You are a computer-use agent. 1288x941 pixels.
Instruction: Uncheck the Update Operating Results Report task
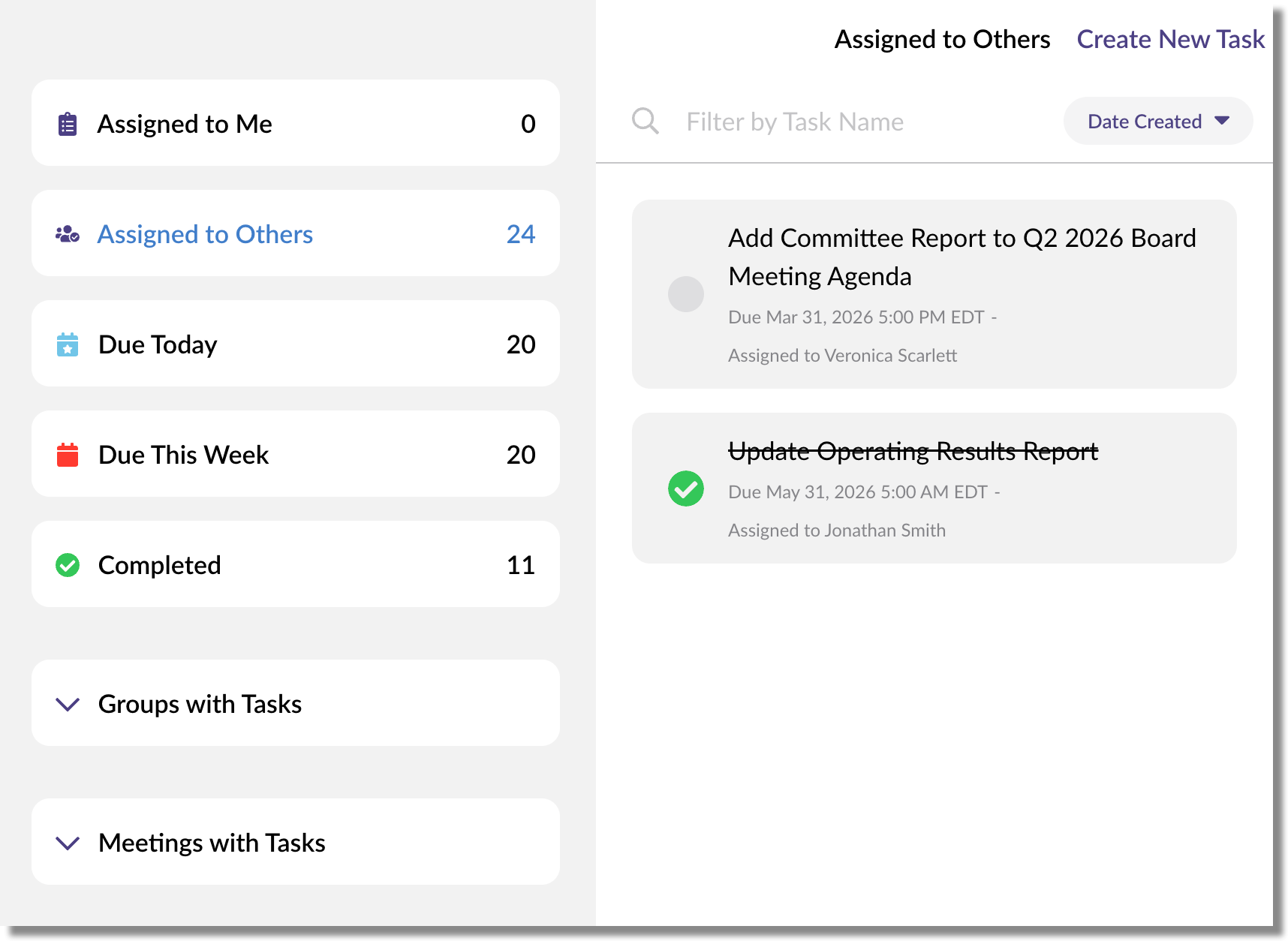pyautogui.click(x=685, y=489)
